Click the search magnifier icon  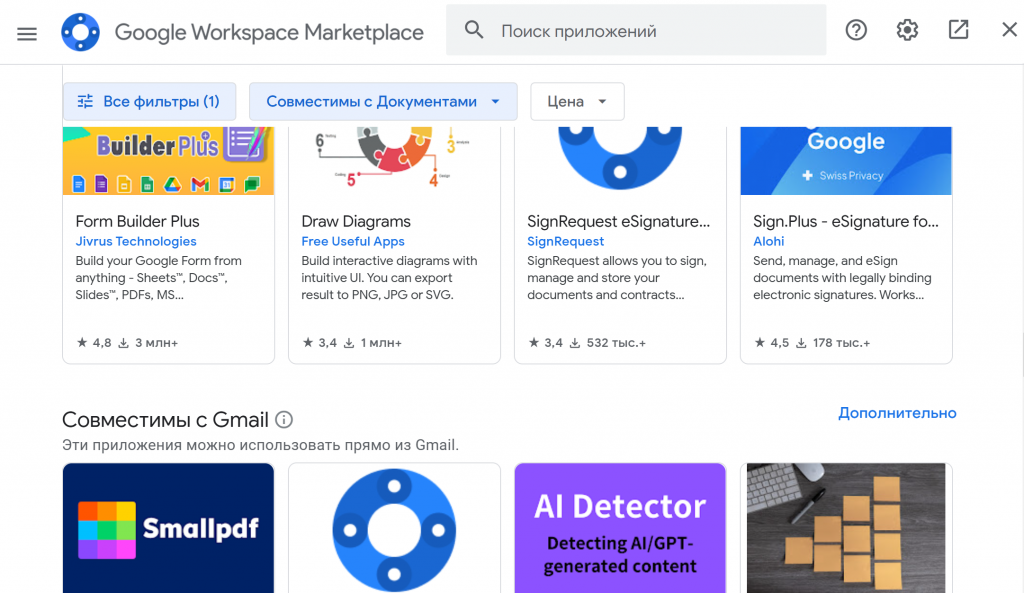[474, 31]
